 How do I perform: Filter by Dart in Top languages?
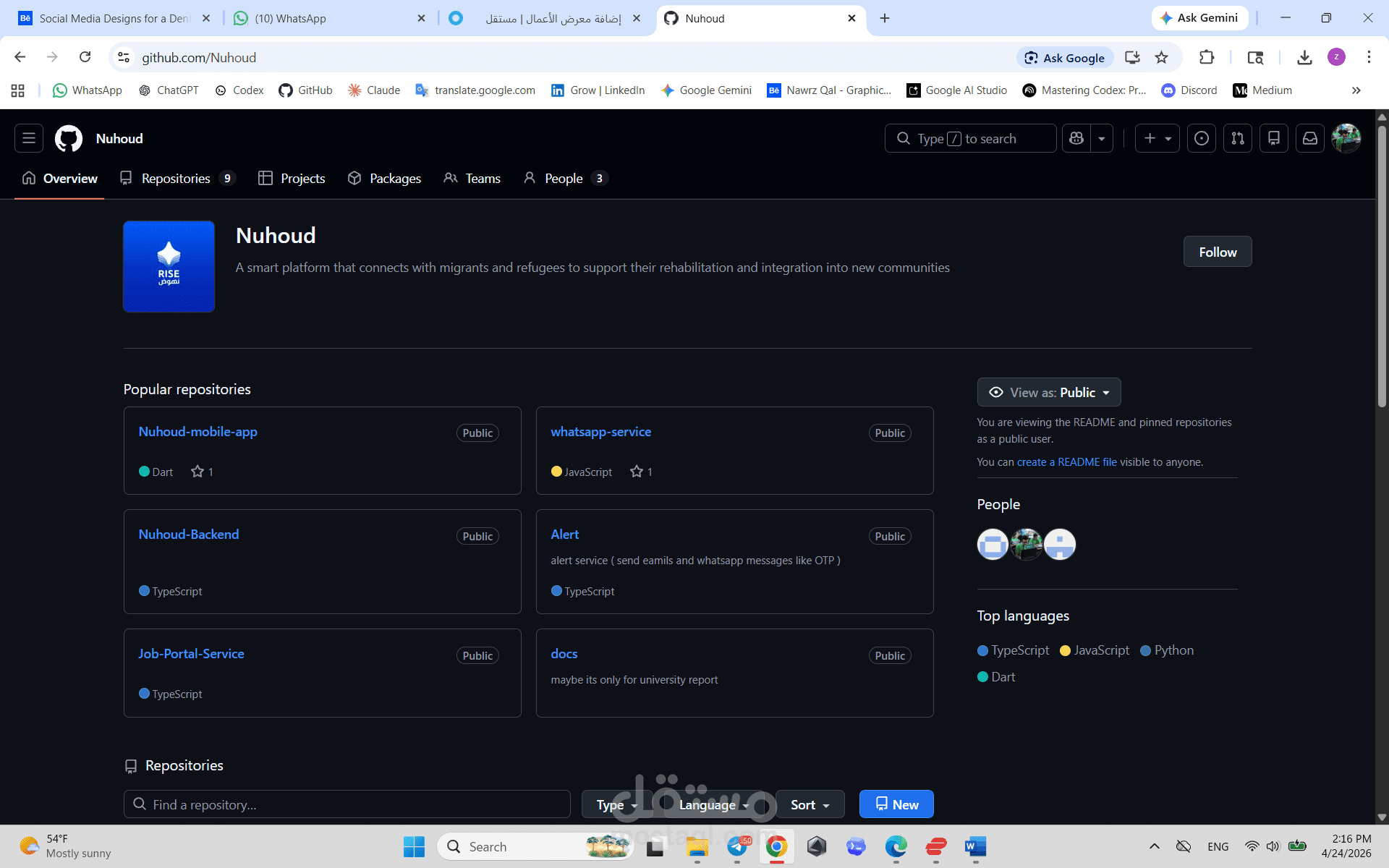pos(996,677)
